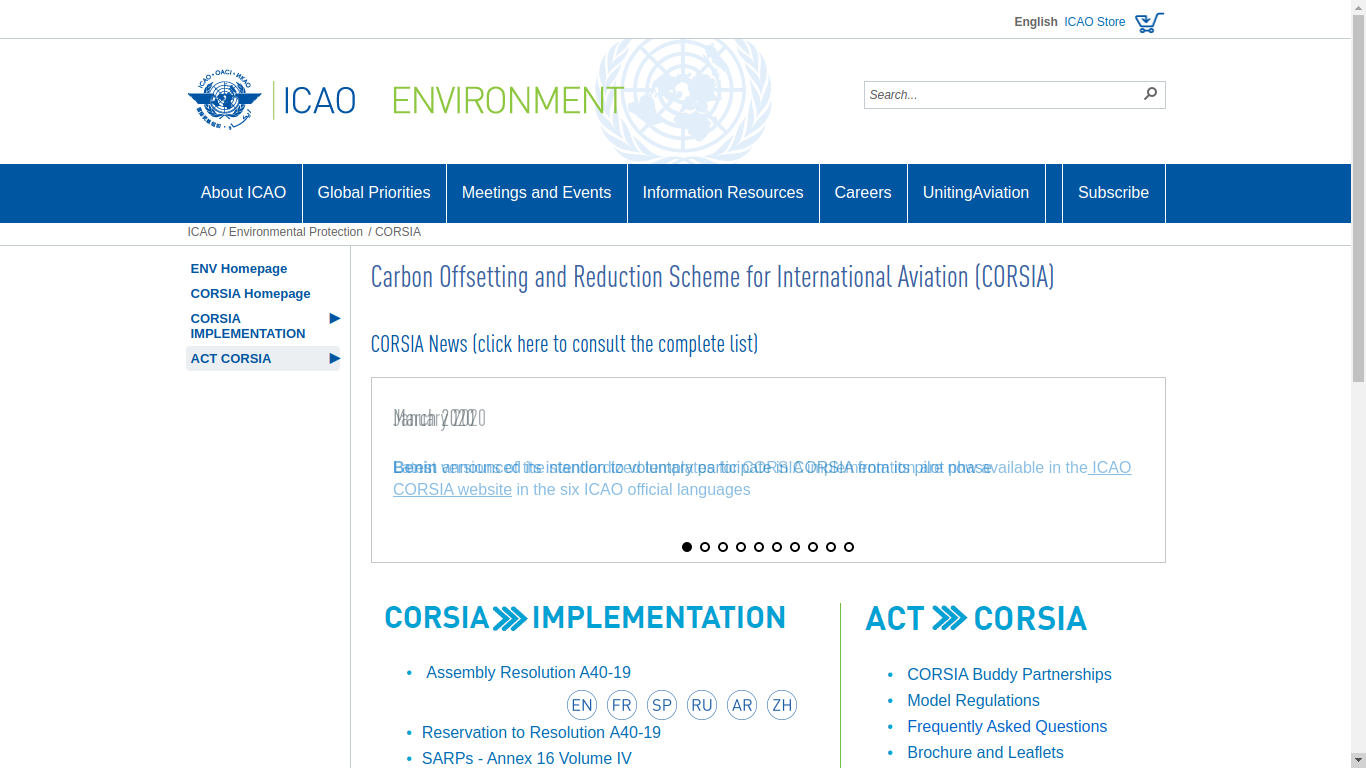This screenshot has width=1366, height=768.
Task: Open the Meetings and Events menu
Action: [536, 193]
